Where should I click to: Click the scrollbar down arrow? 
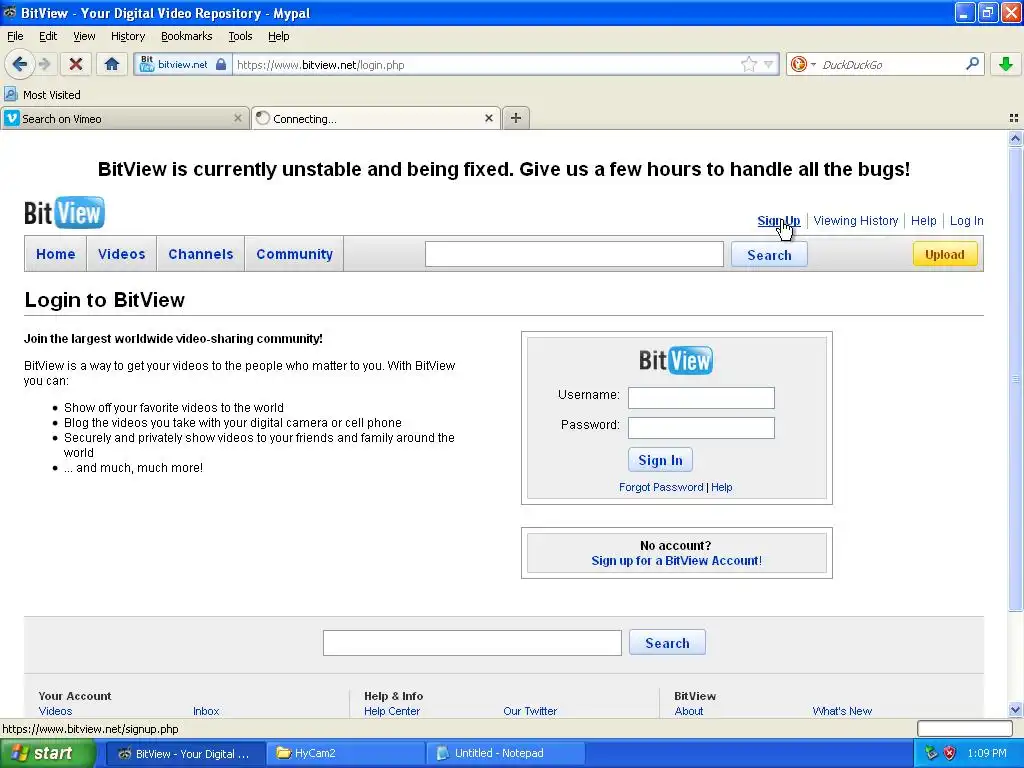pos(1015,710)
